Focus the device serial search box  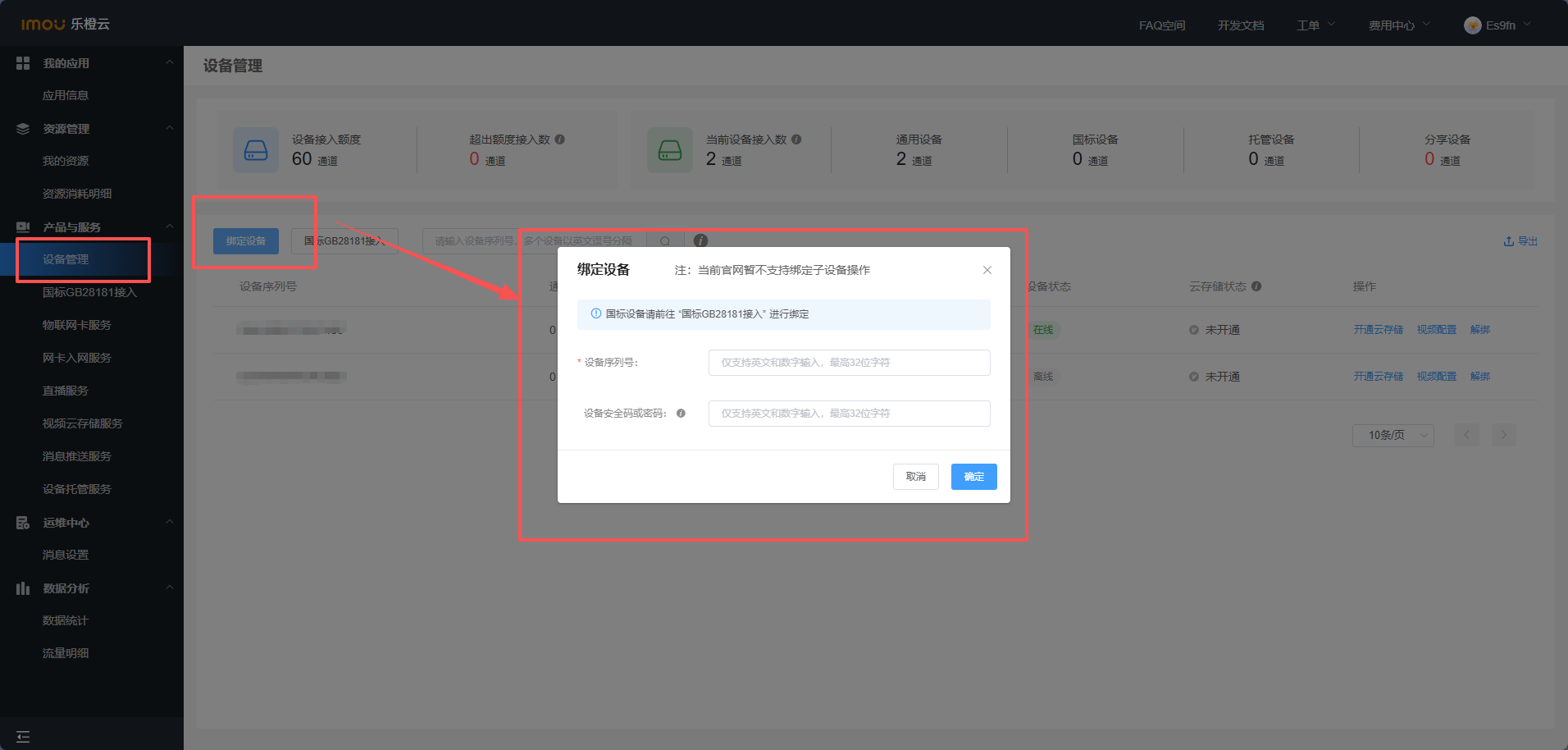pos(535,241)
